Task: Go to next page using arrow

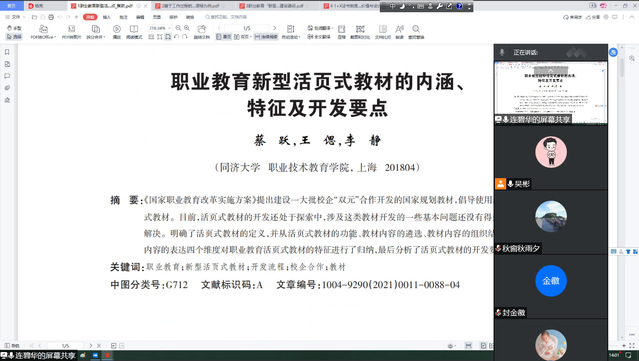Action: [x=275, y=28]
